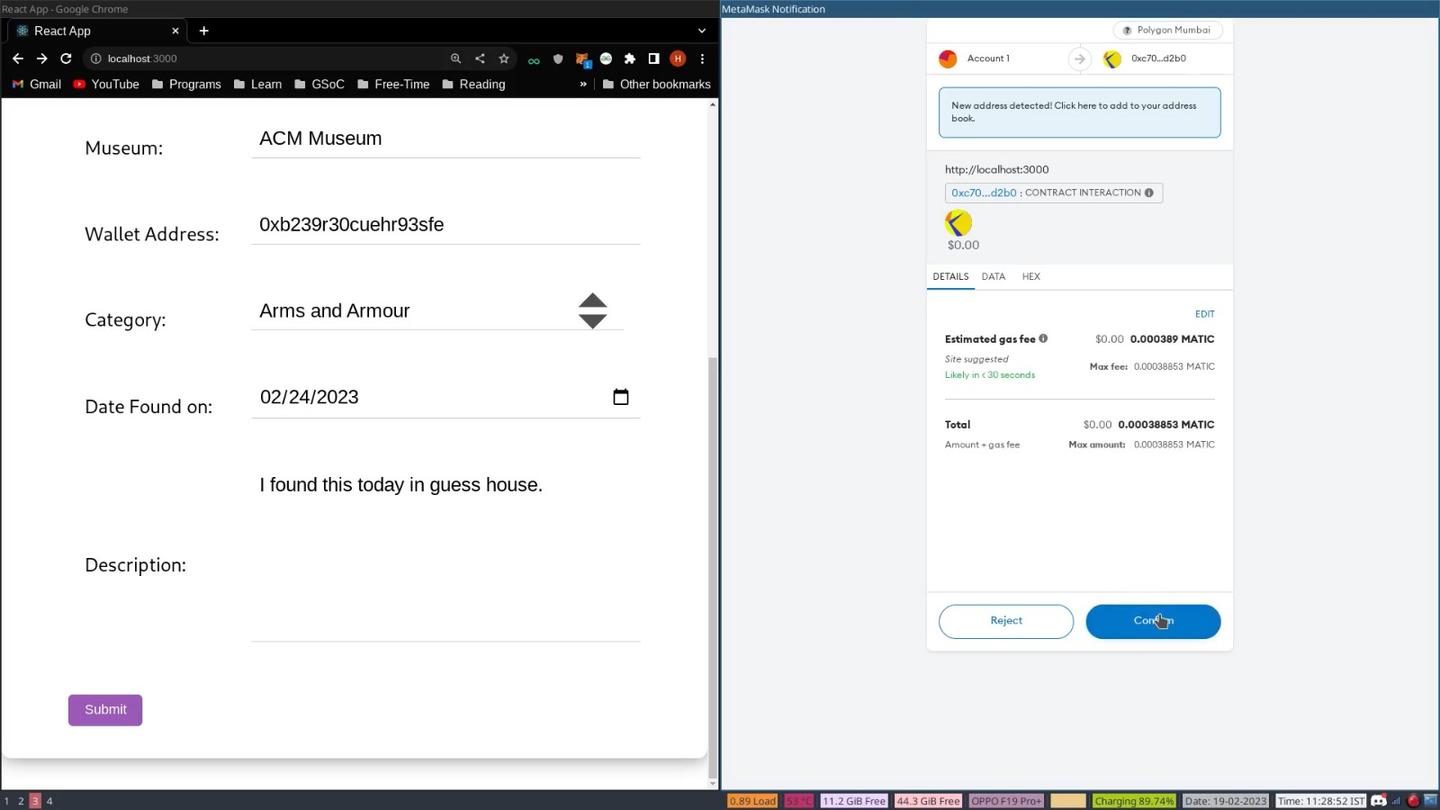
Task: Open the calendar date picker
Action: (x=621, y=397)
